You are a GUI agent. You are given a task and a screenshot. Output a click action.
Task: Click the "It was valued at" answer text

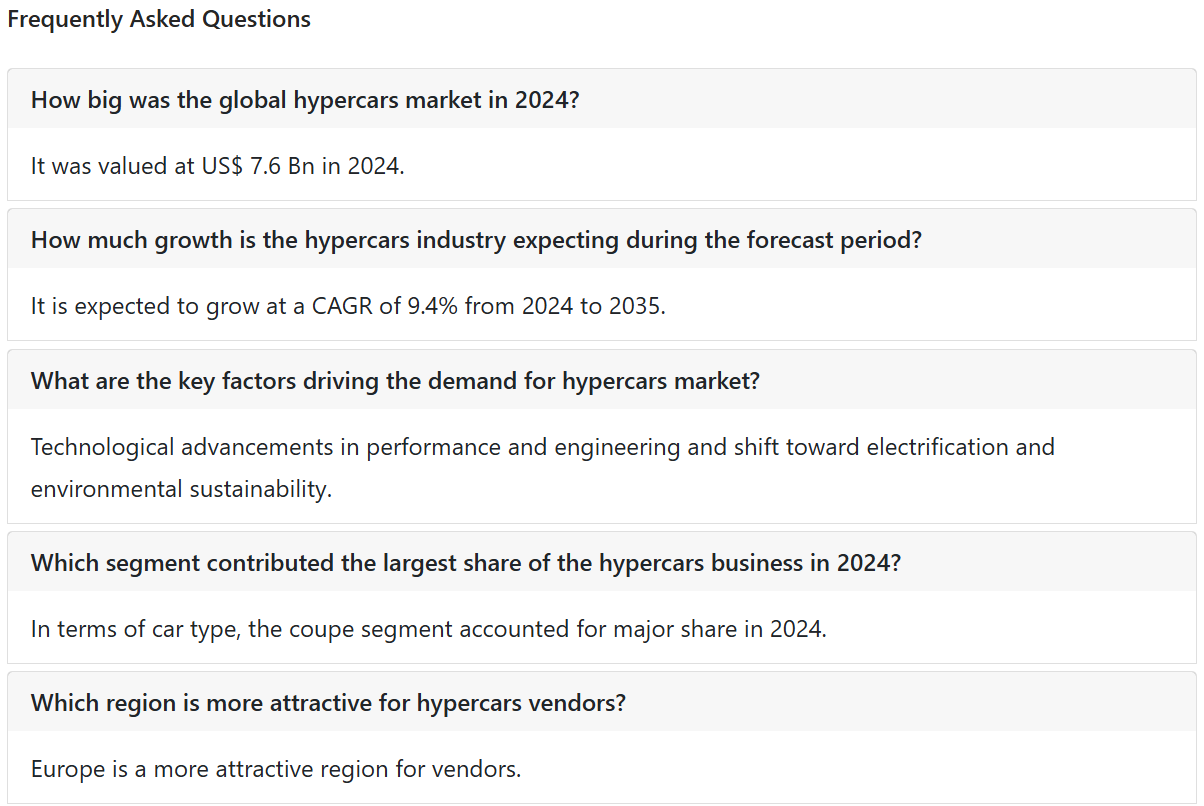click(218, 166)
